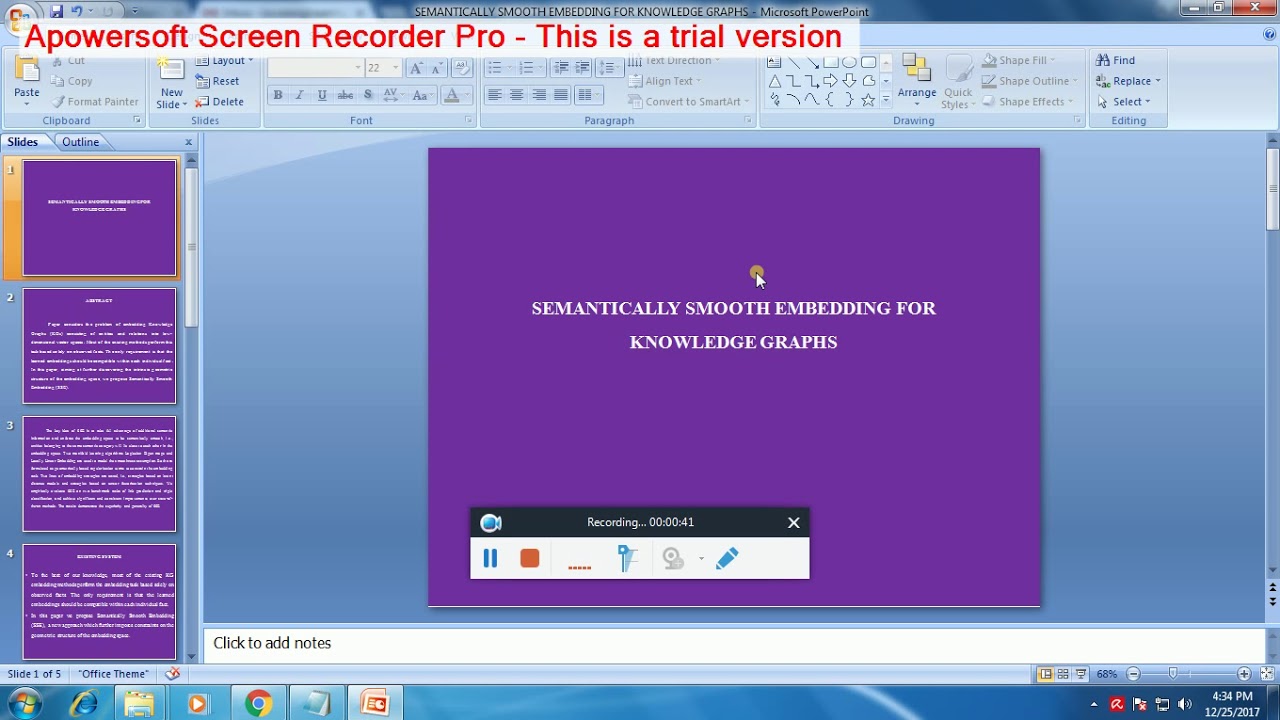The height and width of the screenshot is (720, 1280).
Task: Delete the selected slide
Action: click(219, 102)
